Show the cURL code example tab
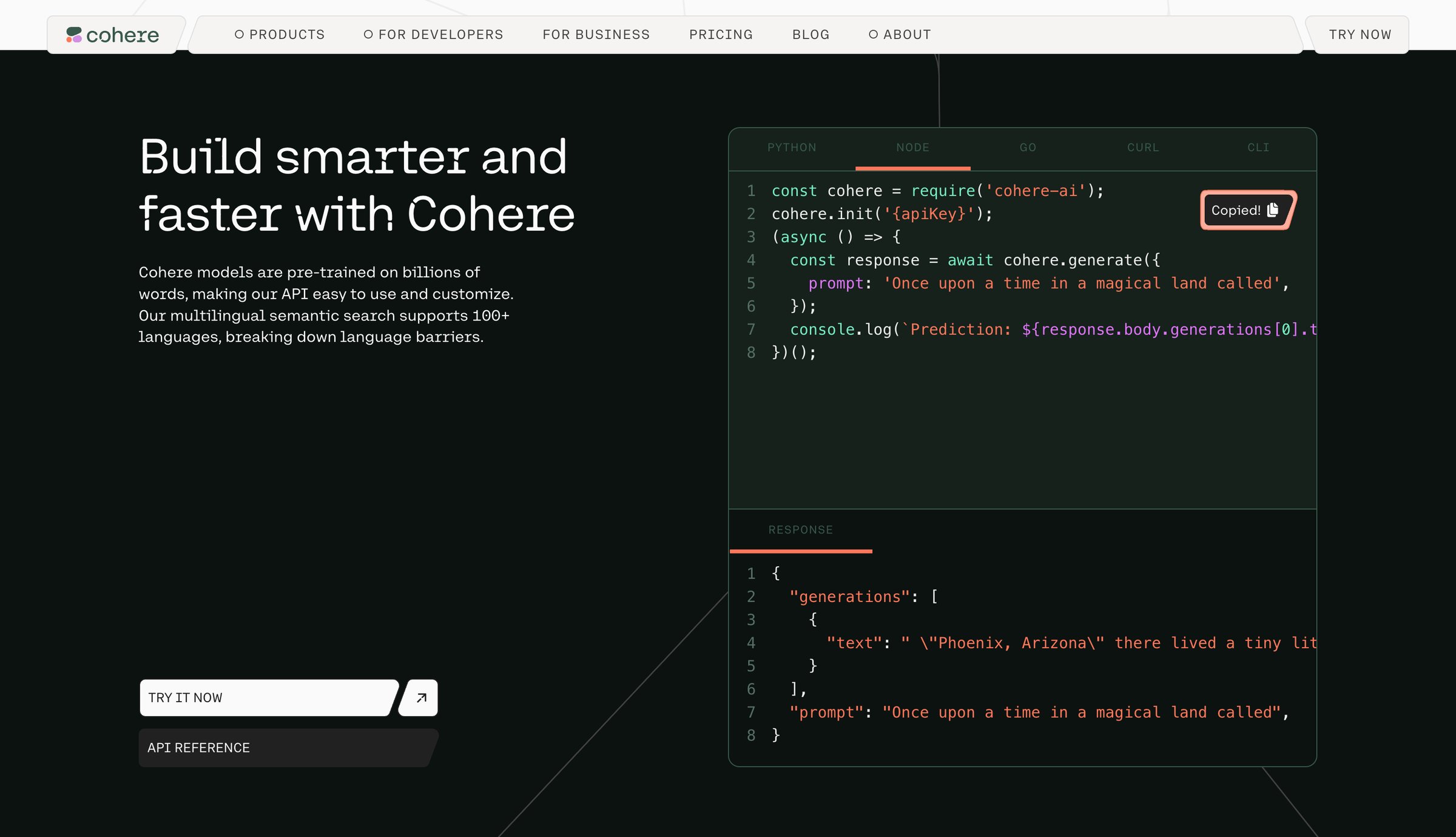This screenshot has width=1456, height=837. (x=1143, y=147)
